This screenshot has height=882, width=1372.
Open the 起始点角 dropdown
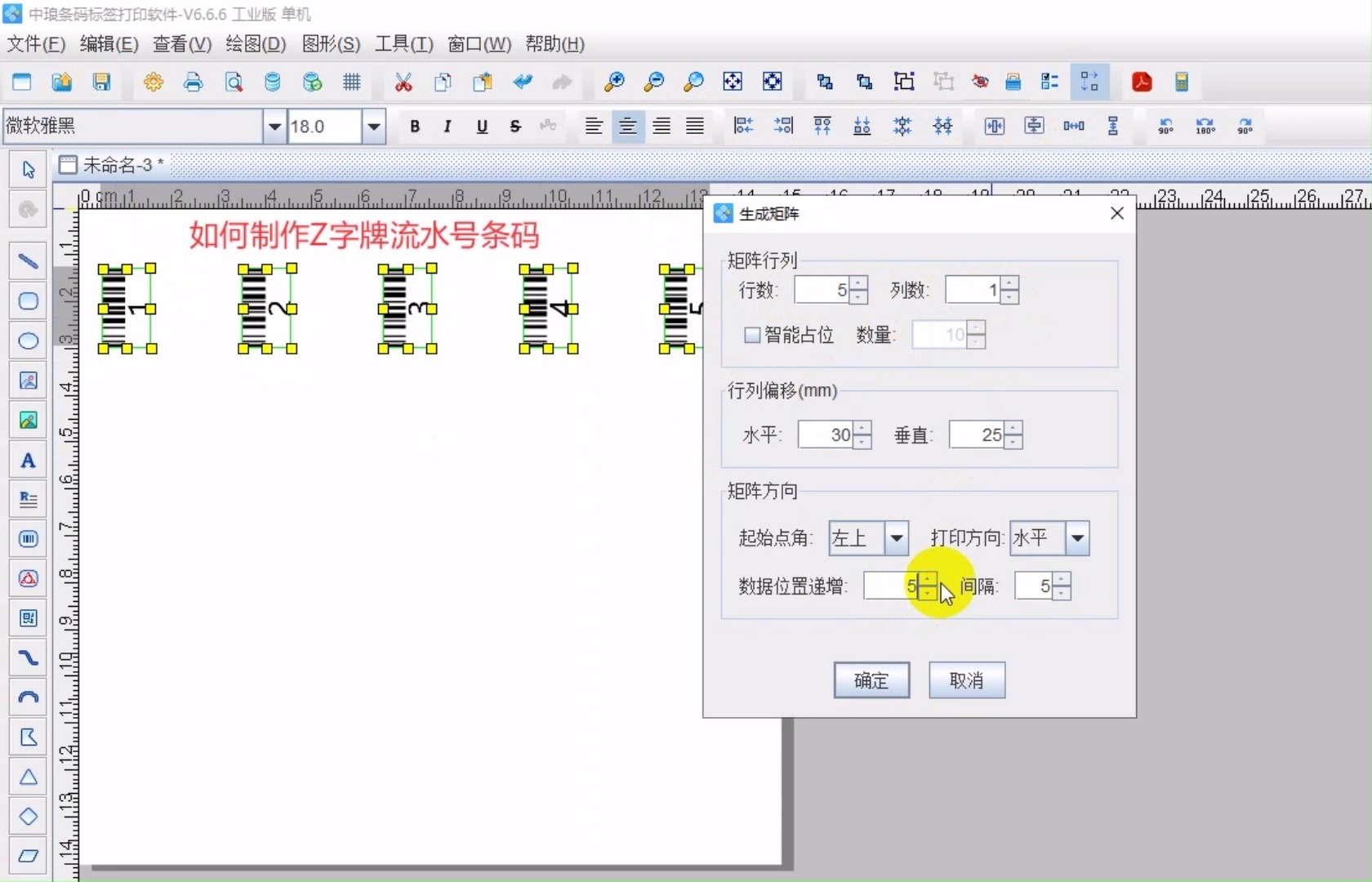[897, 538]
